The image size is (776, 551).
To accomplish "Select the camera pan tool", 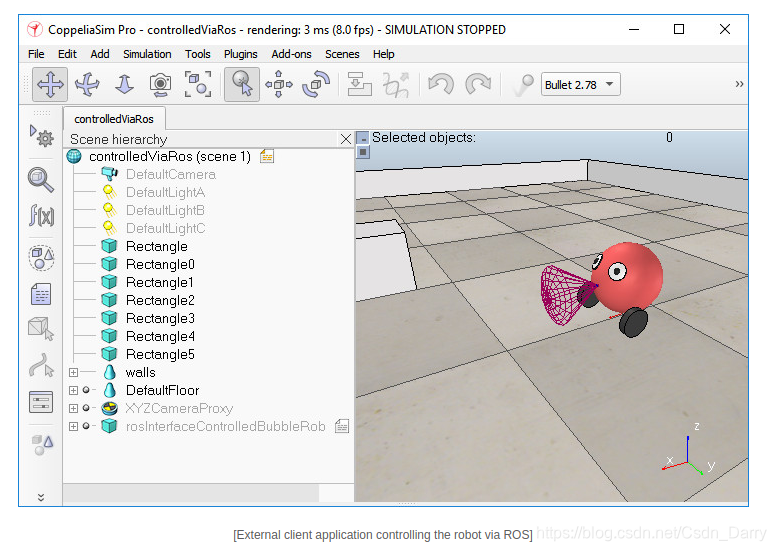I will [50, 84].
